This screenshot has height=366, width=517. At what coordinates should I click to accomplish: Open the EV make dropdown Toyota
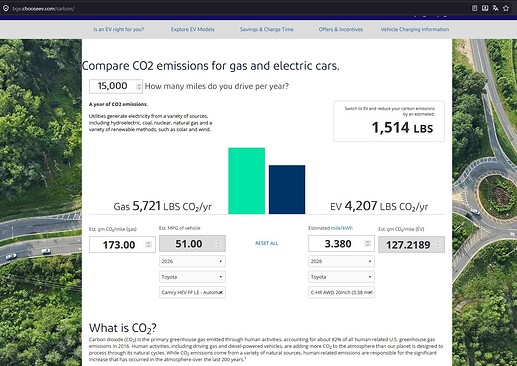[341, 277]
